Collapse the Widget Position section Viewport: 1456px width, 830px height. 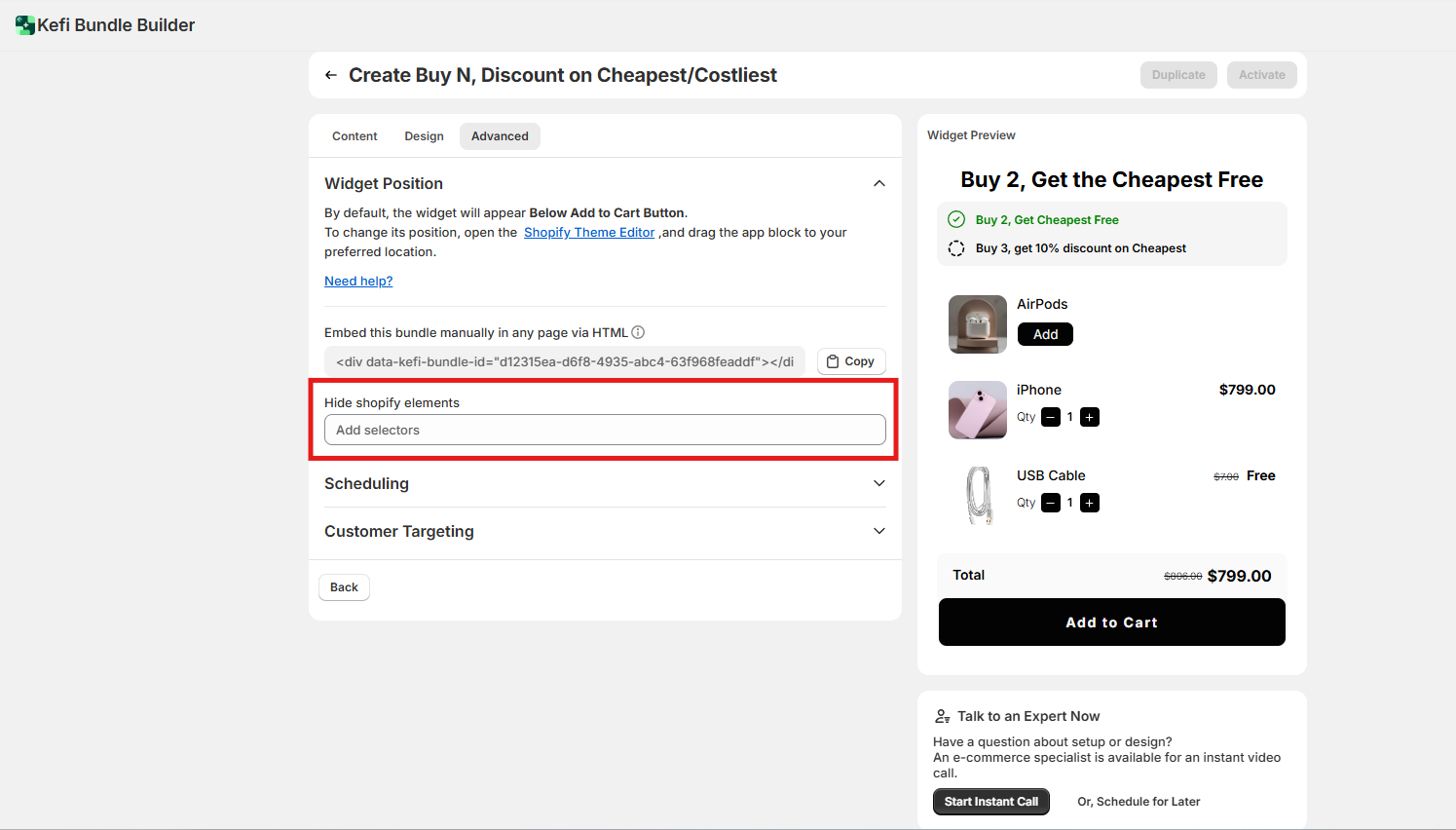click(879, 183)
